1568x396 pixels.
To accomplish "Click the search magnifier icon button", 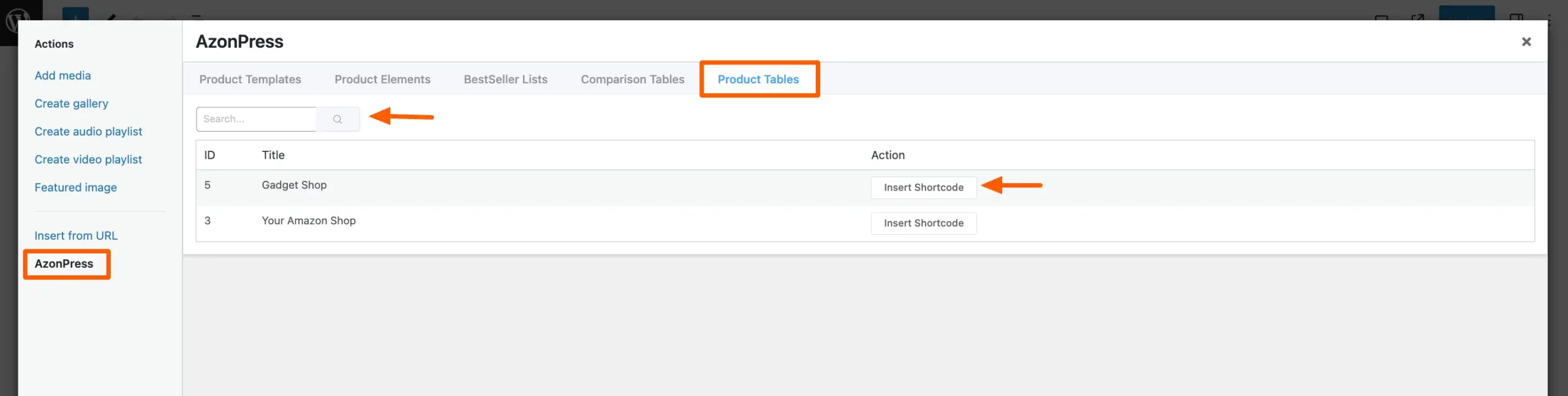I will pyautogui.click(x=337, y=119).
